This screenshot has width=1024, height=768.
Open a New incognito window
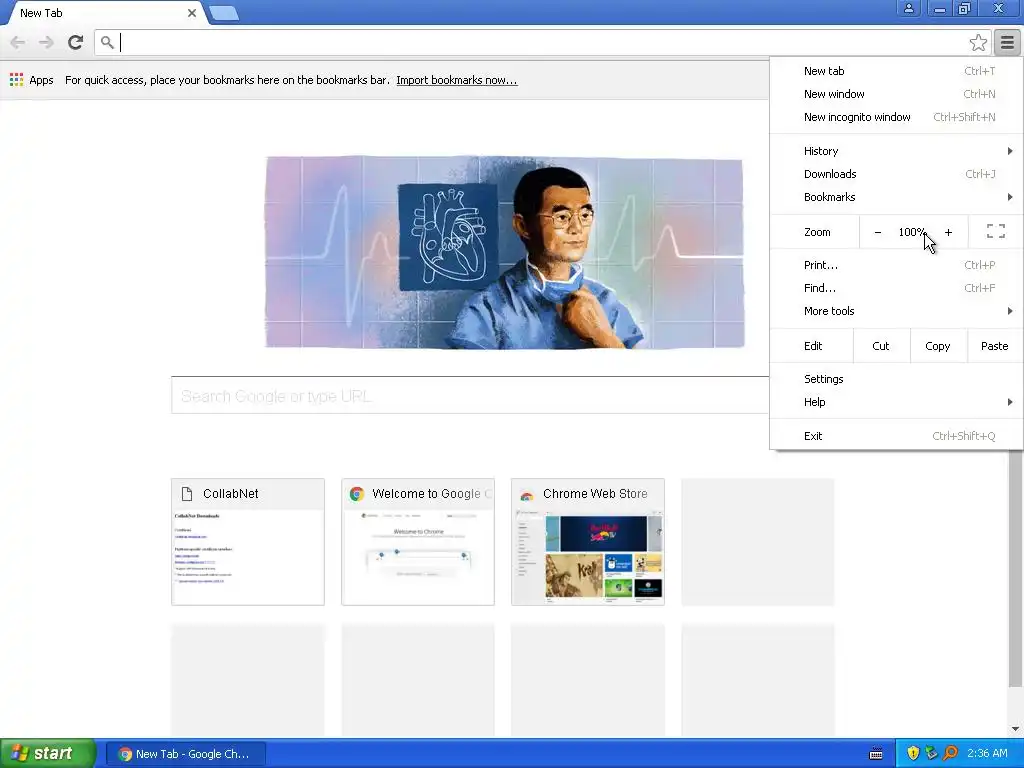[x=896, y=117]
